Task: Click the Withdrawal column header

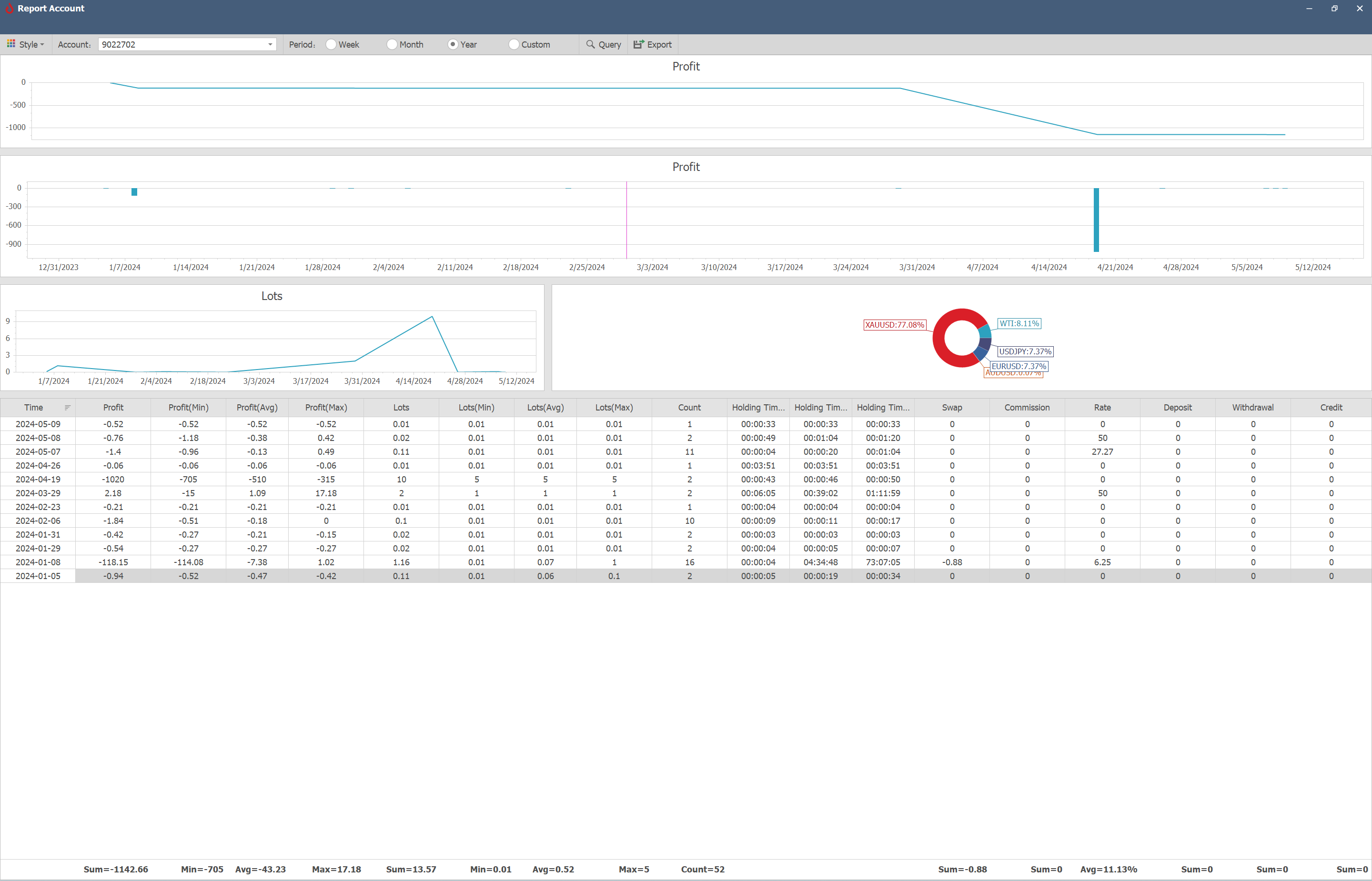Action: point(1253,407)
